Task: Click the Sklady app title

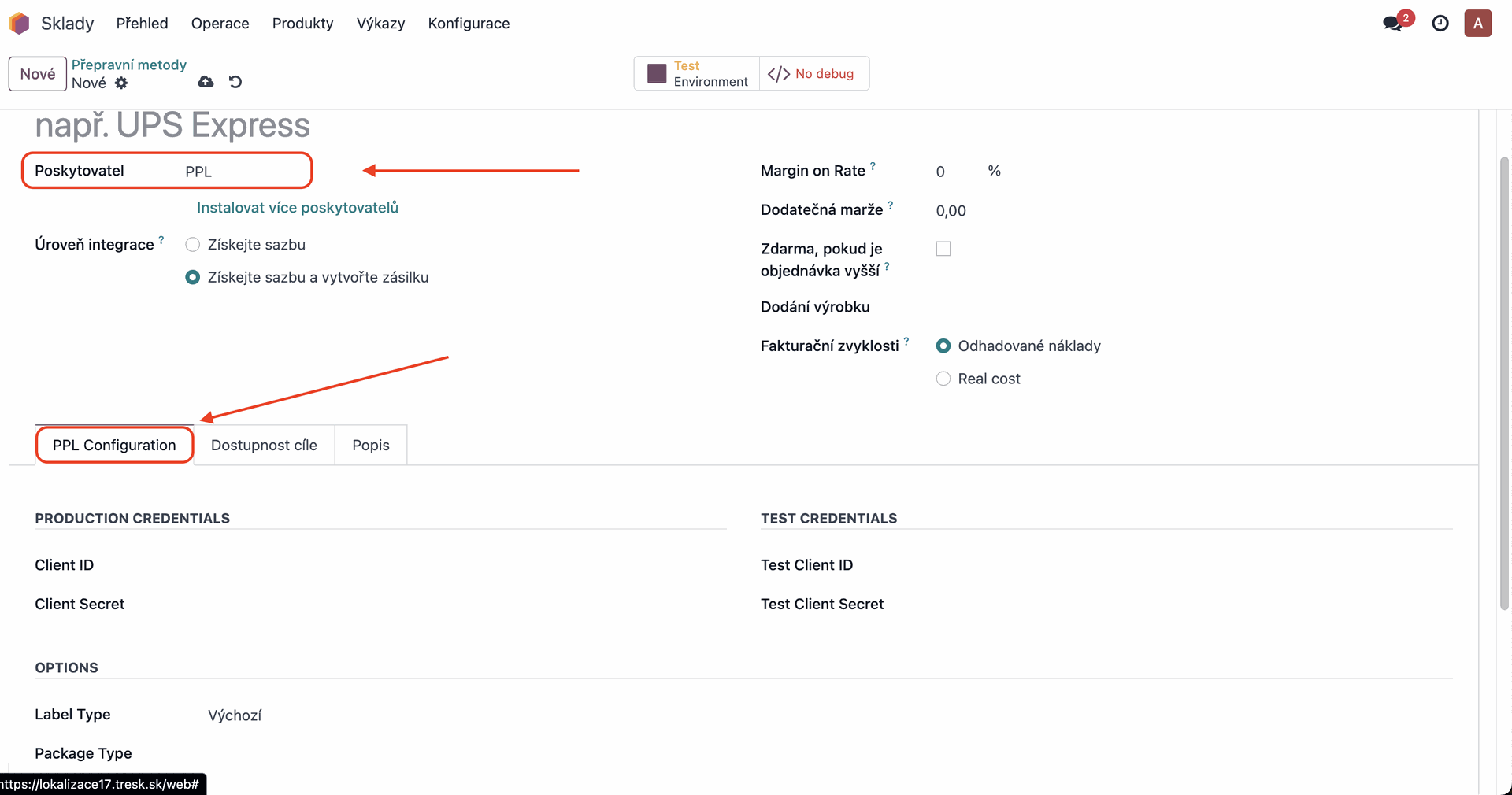Action: point(68,24)
